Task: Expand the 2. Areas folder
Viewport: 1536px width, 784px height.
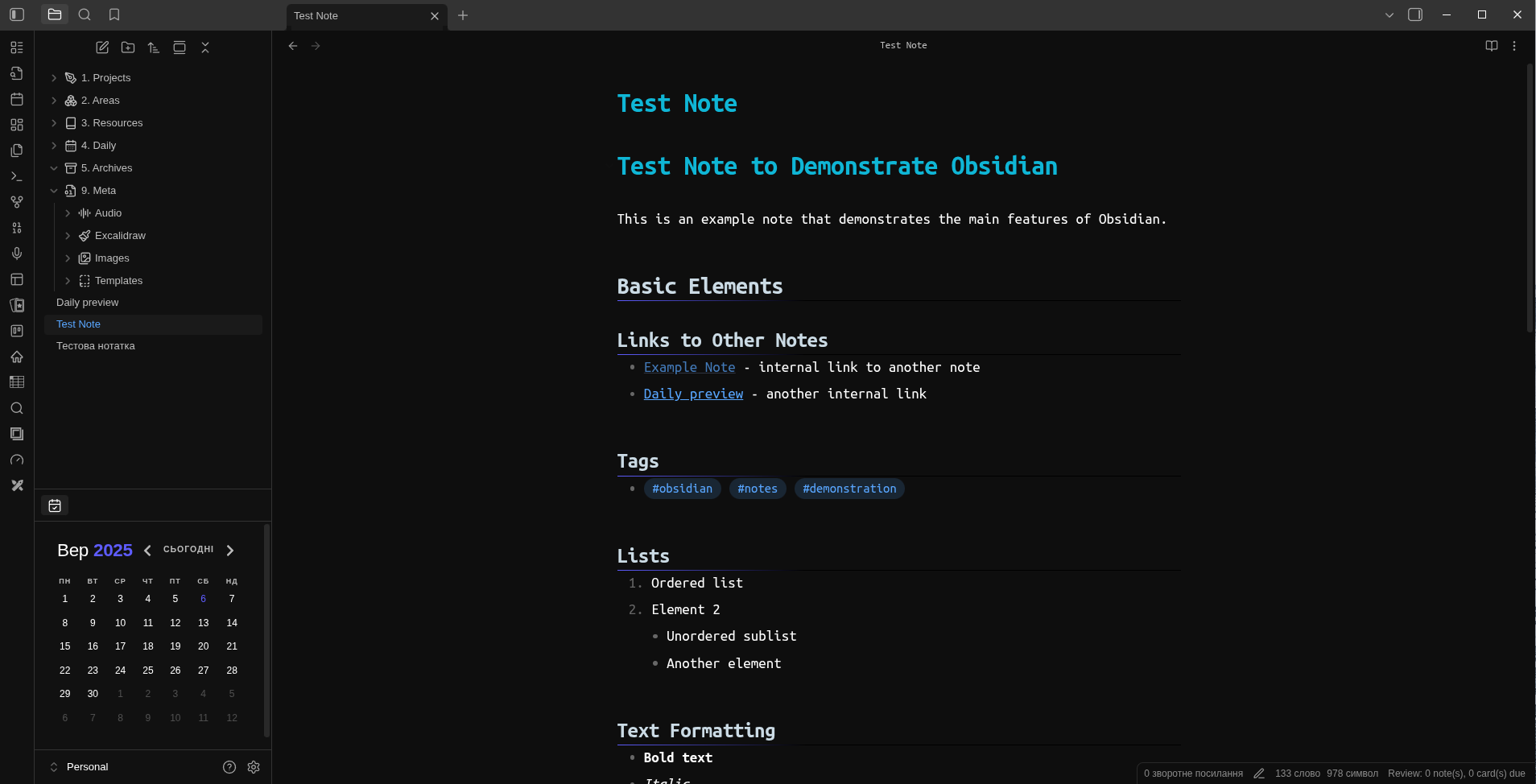Action: (54, 101)
